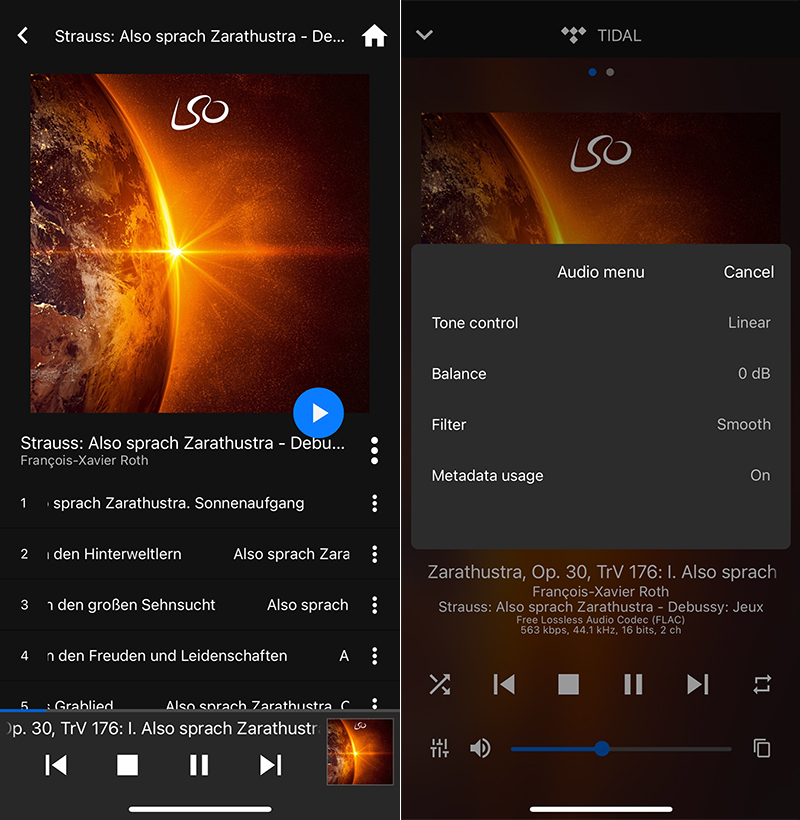The image size is (800, 820).
Task: Skip to next track in mini player
Action: pos(270,765)
